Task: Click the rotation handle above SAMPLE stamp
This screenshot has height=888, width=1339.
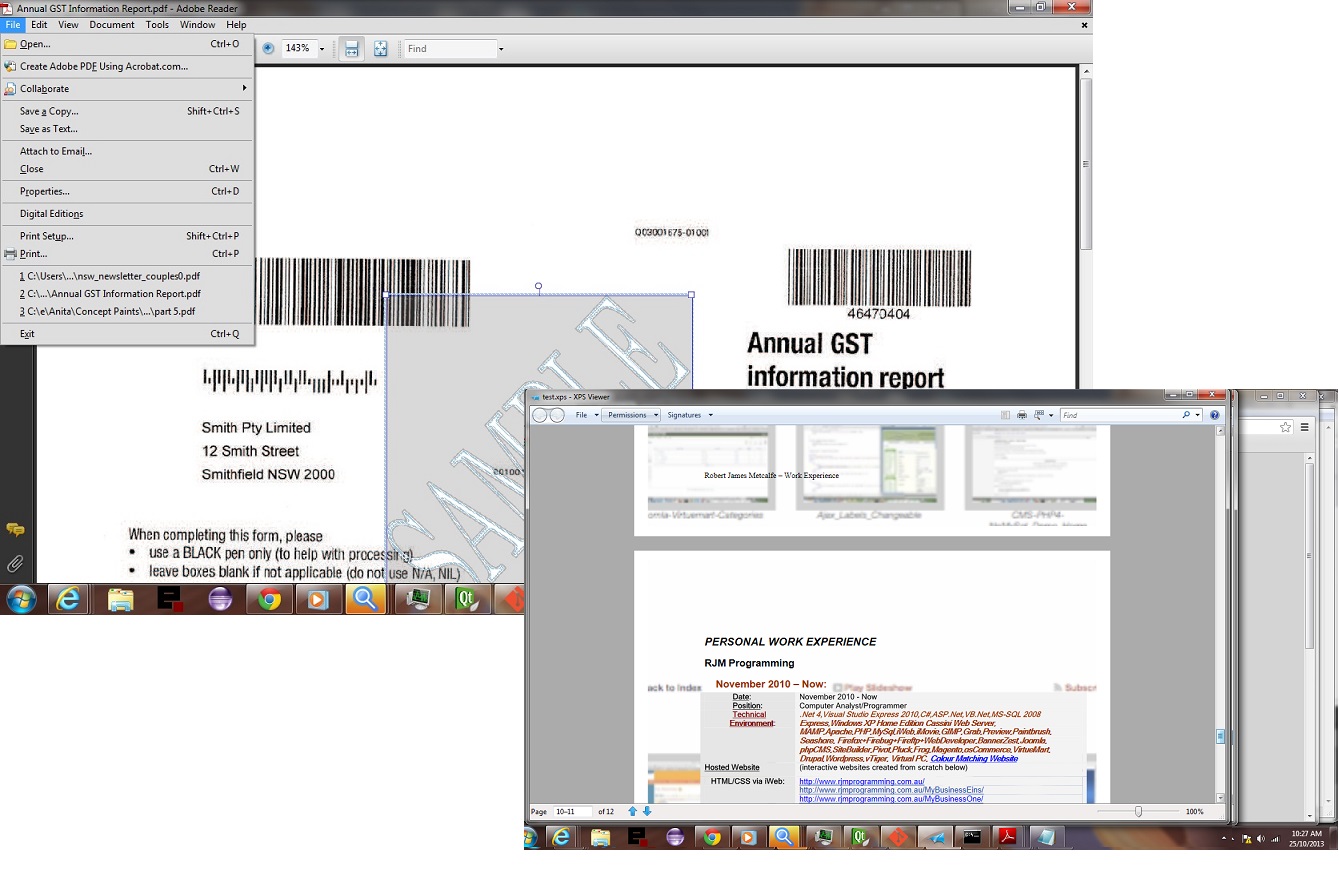Action: [538, 287]
